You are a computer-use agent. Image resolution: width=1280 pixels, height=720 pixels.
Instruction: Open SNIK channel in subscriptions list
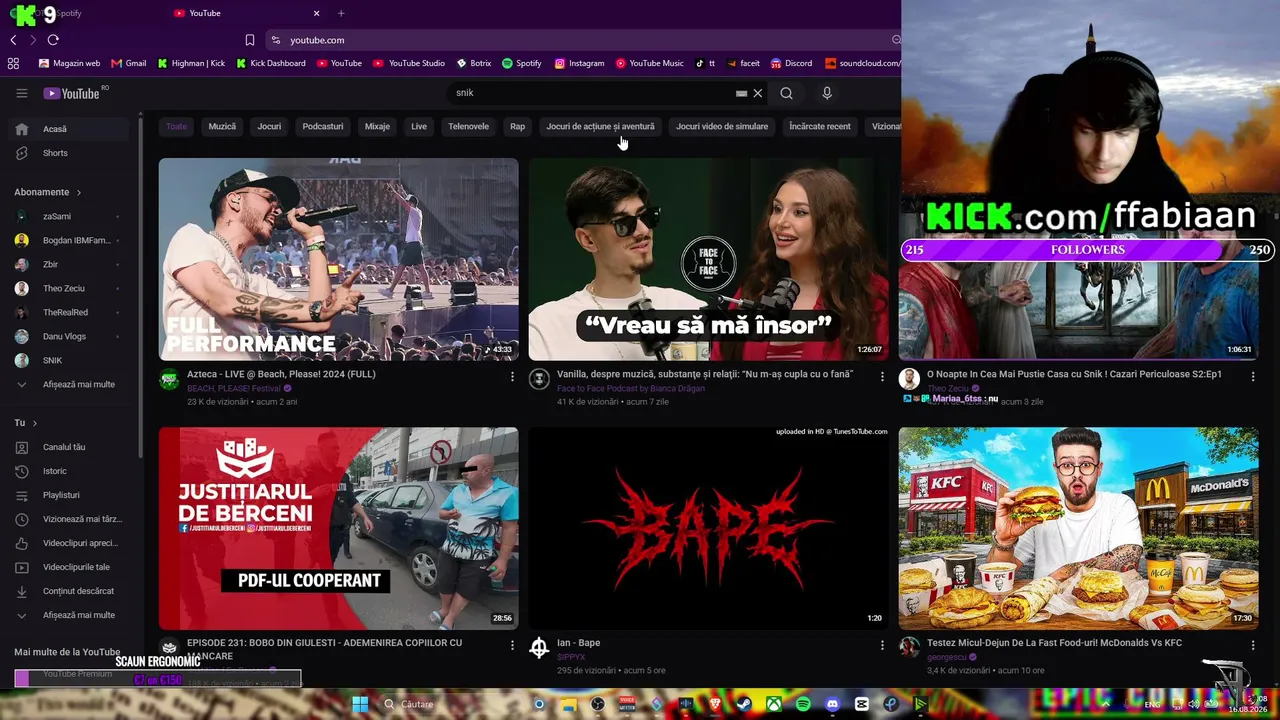[x=71, y=360]
